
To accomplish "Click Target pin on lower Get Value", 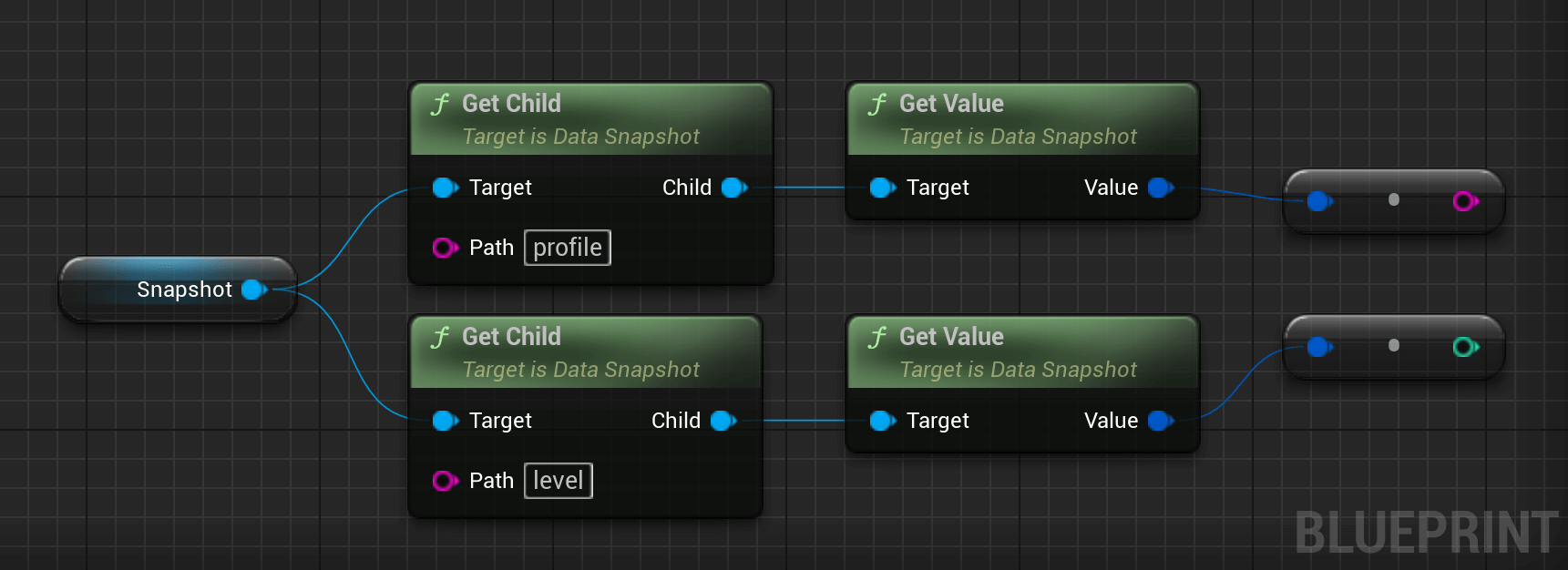I will coord(883,421).
